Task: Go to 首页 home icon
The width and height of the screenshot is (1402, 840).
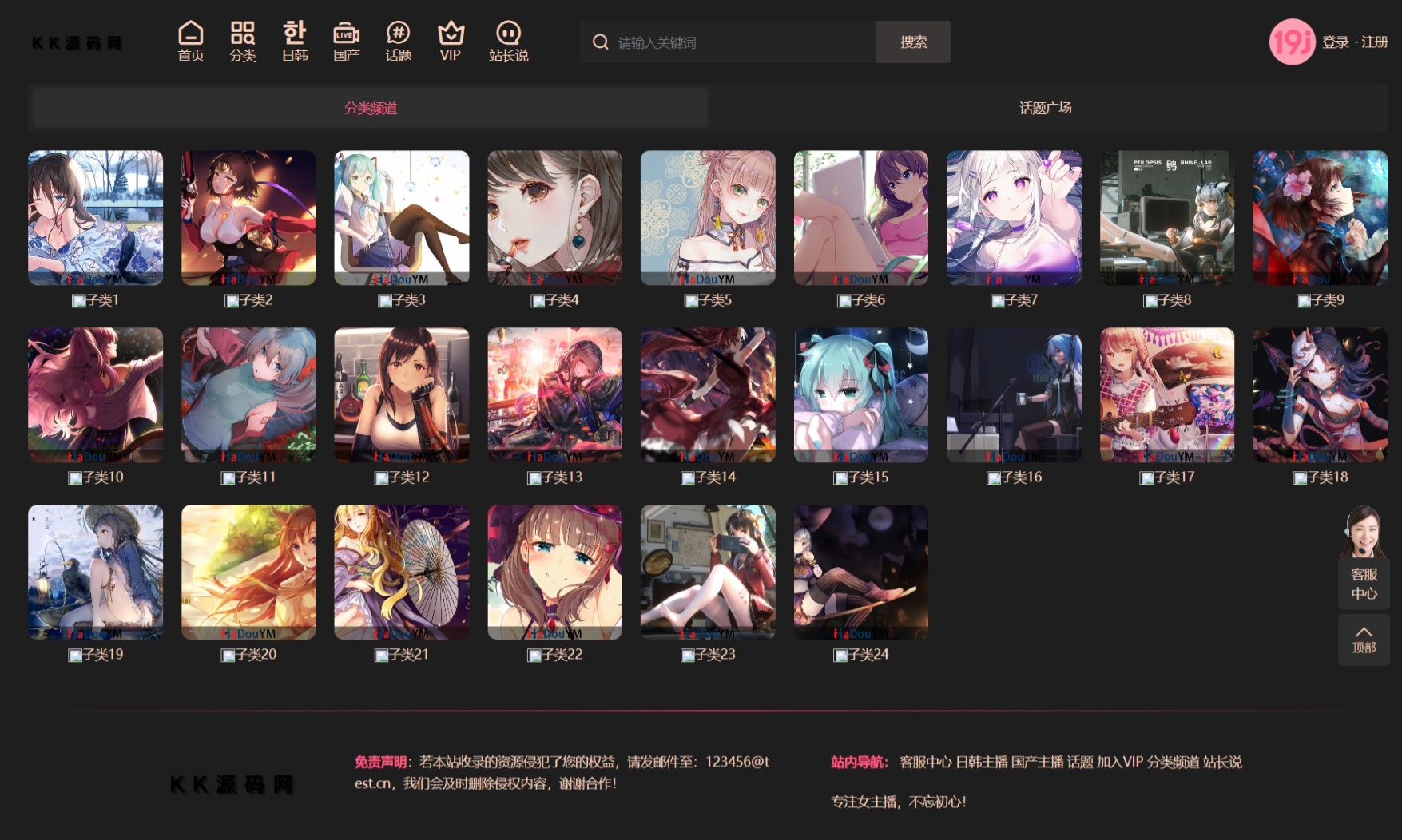Action: pyautogui.click(x=190, y=33)
